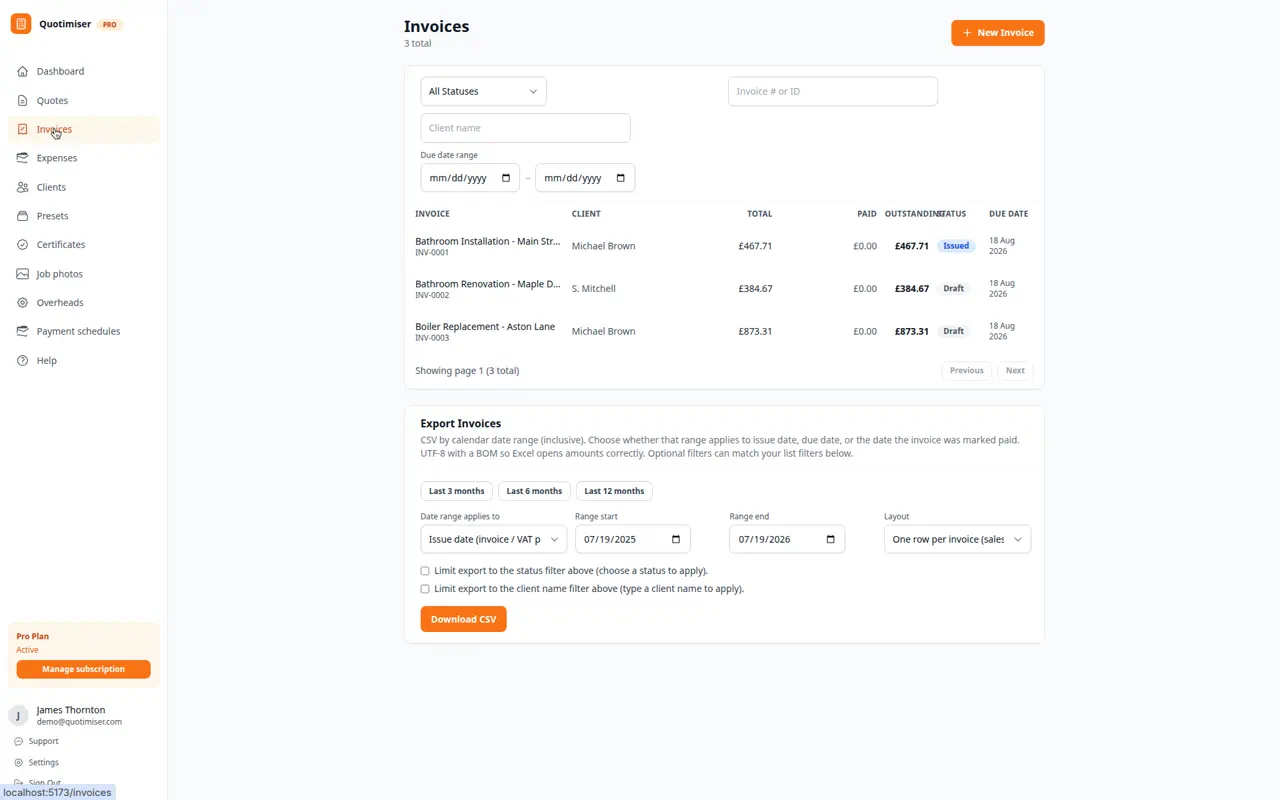Click Download CSV button

point(463,619)
